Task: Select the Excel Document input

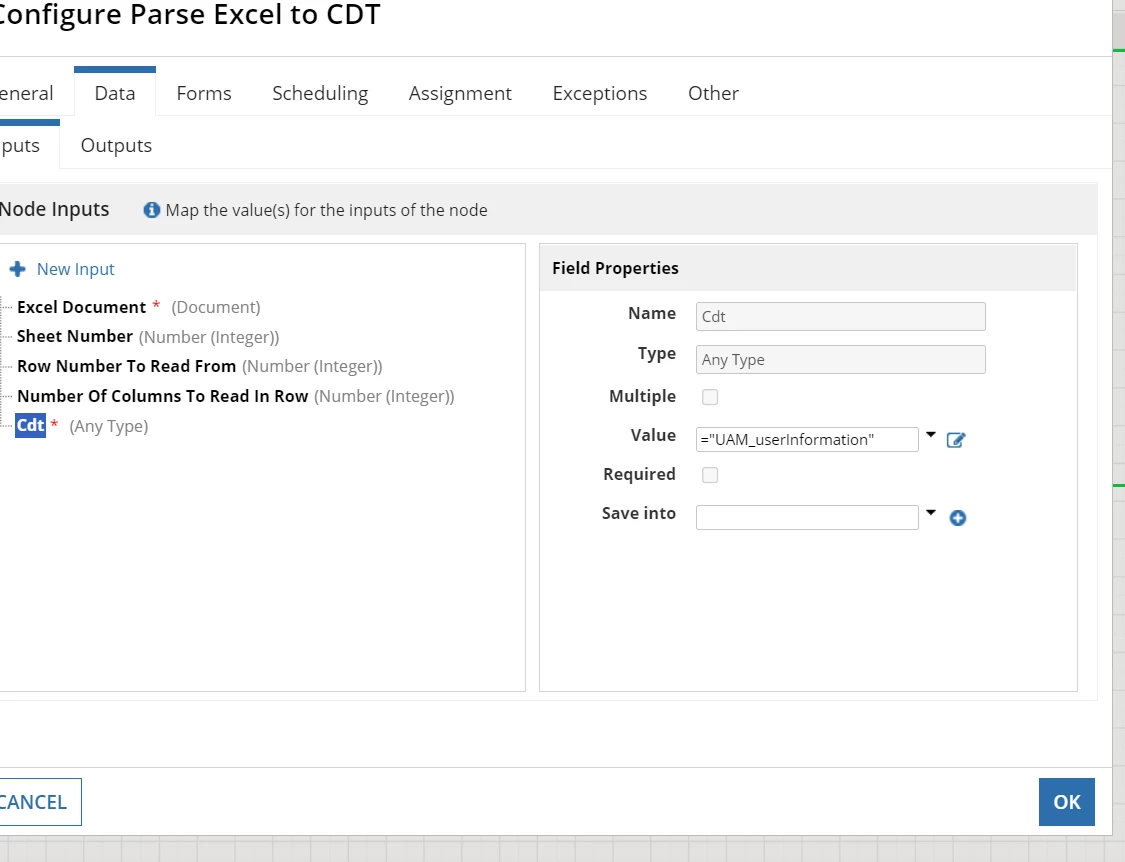Action: pos(81,307)
